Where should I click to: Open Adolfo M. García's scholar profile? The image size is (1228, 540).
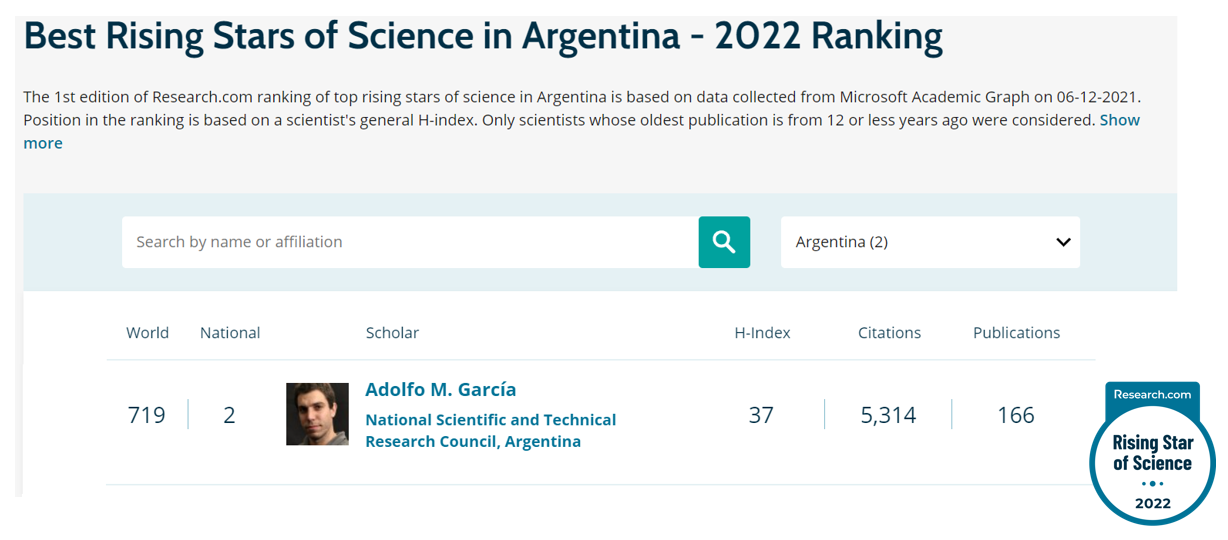coord(440,390)
